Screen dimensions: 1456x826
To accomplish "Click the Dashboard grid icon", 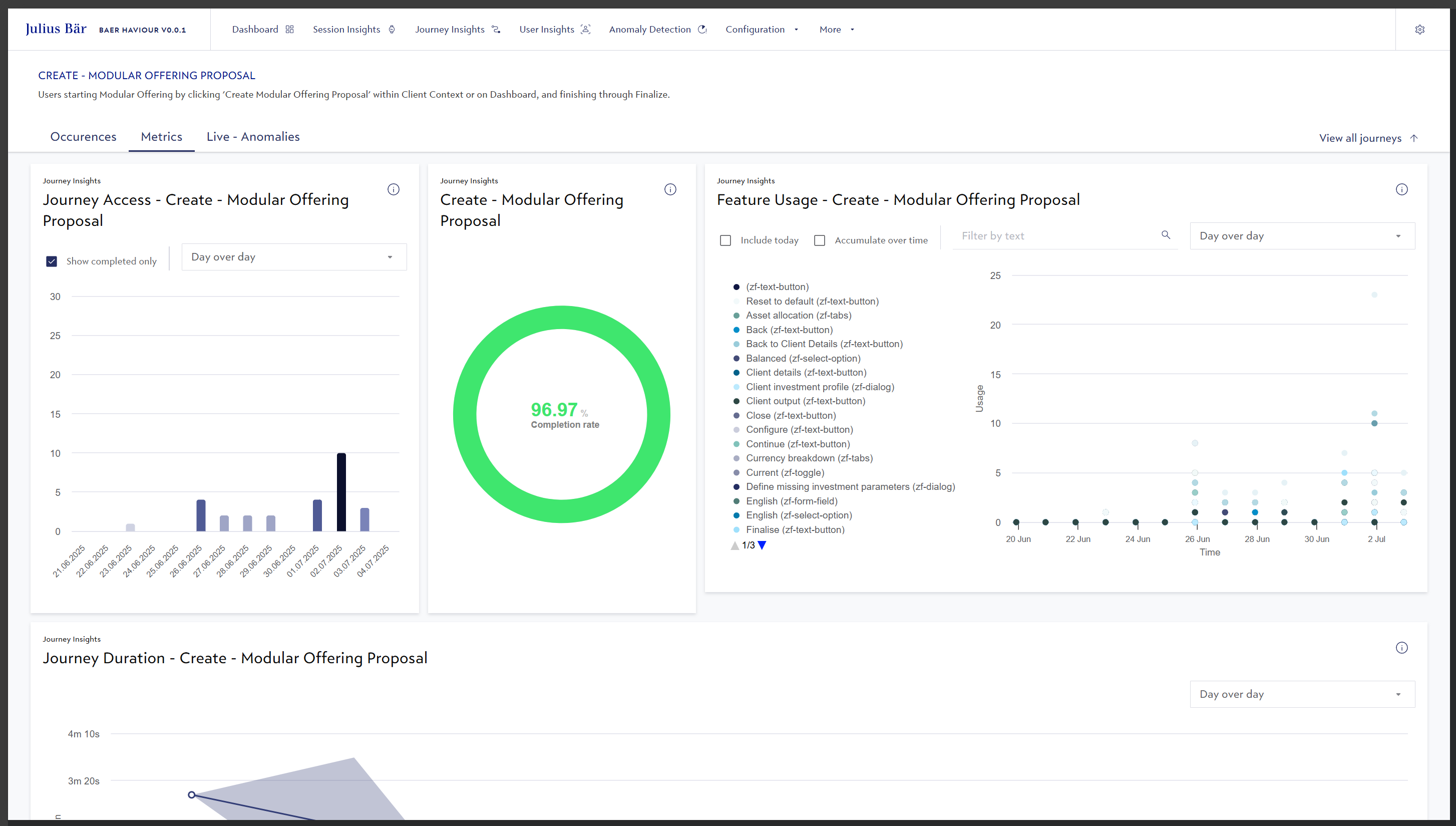I will [290, 30].
